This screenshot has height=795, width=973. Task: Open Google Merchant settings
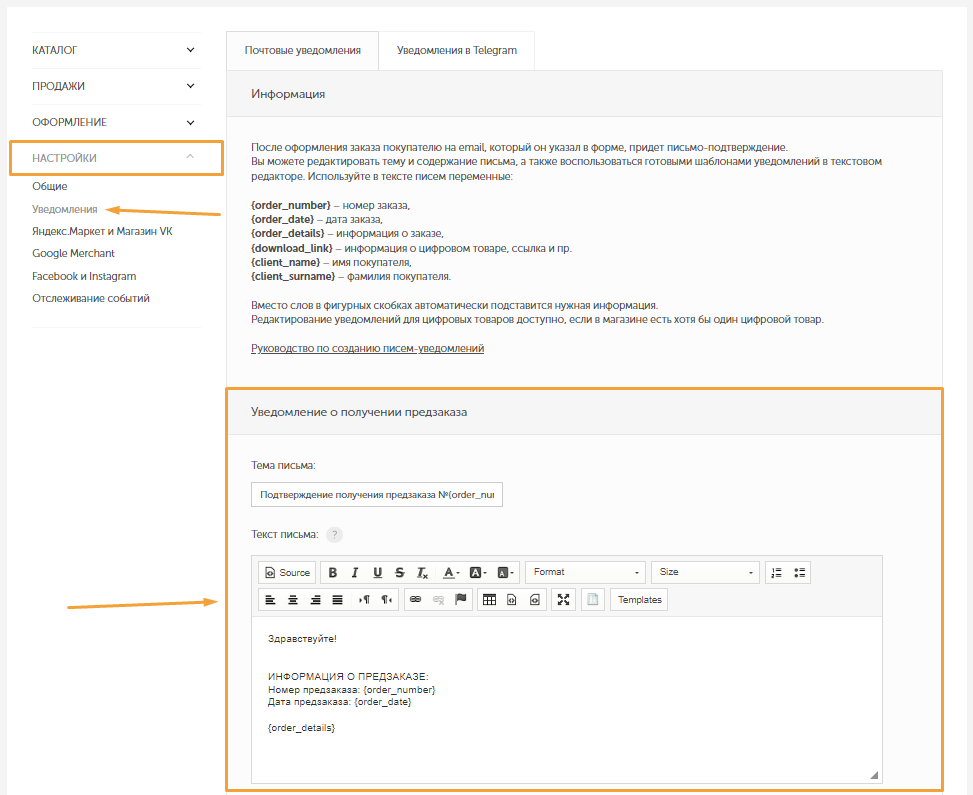73,253
